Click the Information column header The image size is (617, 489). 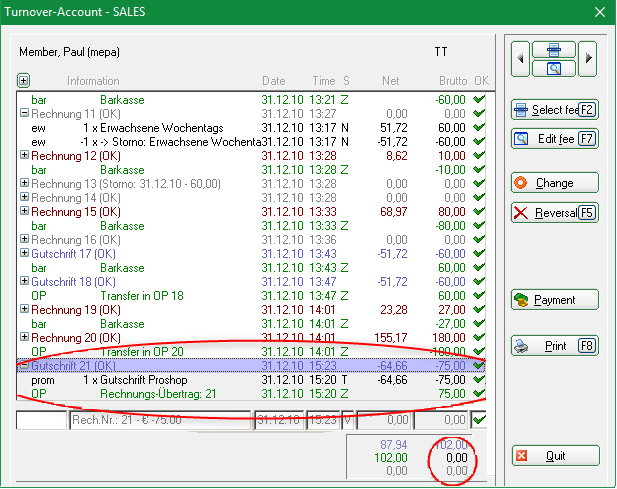pyautogui.click(x=93, y=81)
